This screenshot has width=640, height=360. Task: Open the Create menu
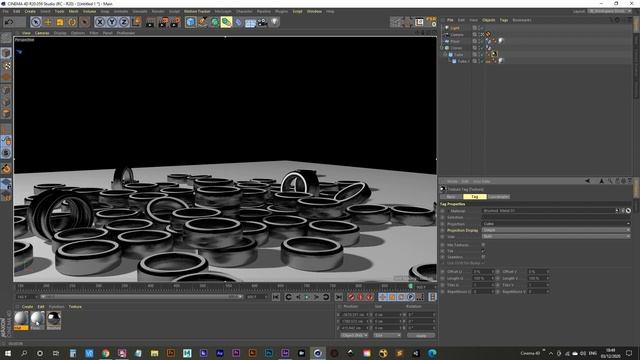click(30, 11)
